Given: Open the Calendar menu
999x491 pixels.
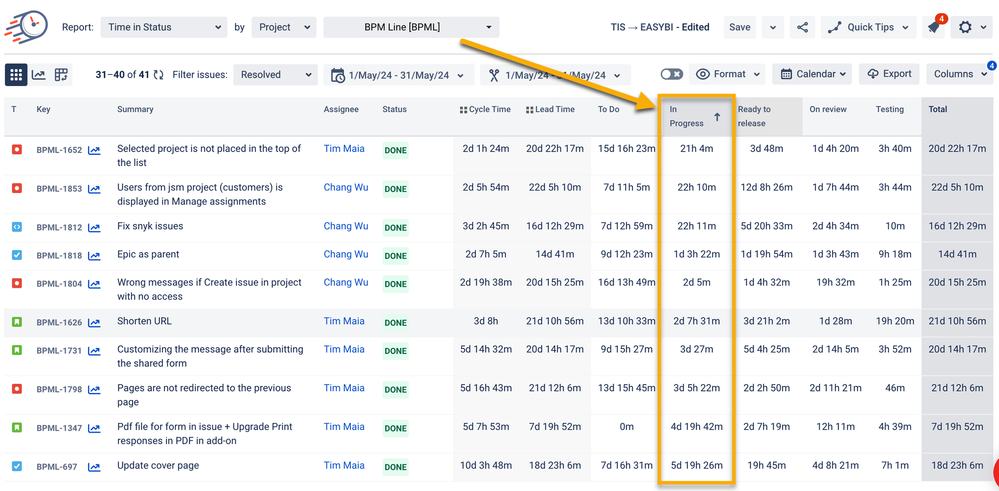Looking at the screenshot, I should pos(814,74).
